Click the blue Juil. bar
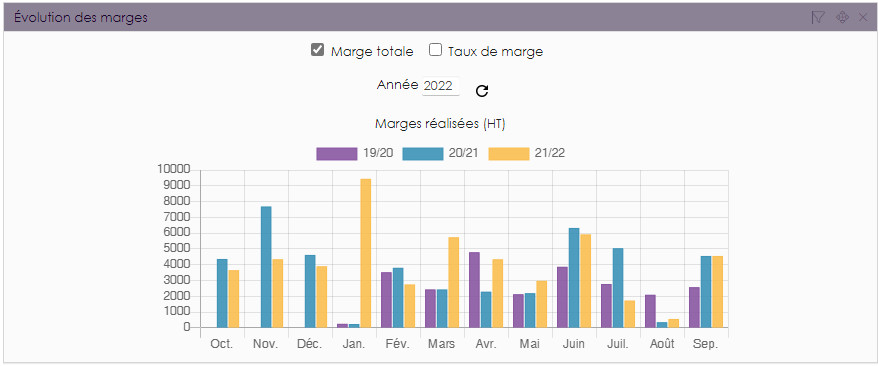 (618, 288)
